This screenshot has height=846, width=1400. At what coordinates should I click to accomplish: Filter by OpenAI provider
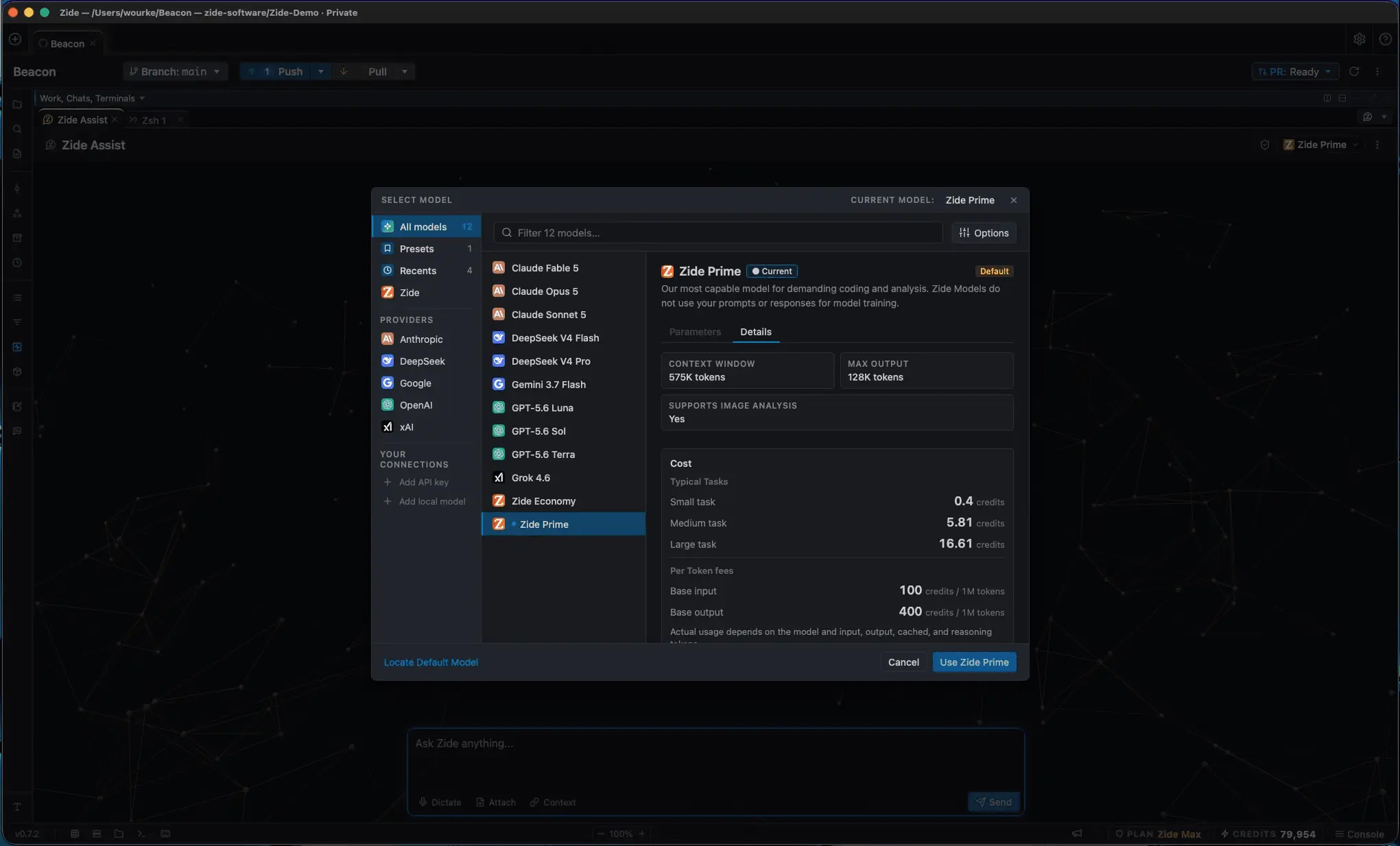tap(426, 405)
